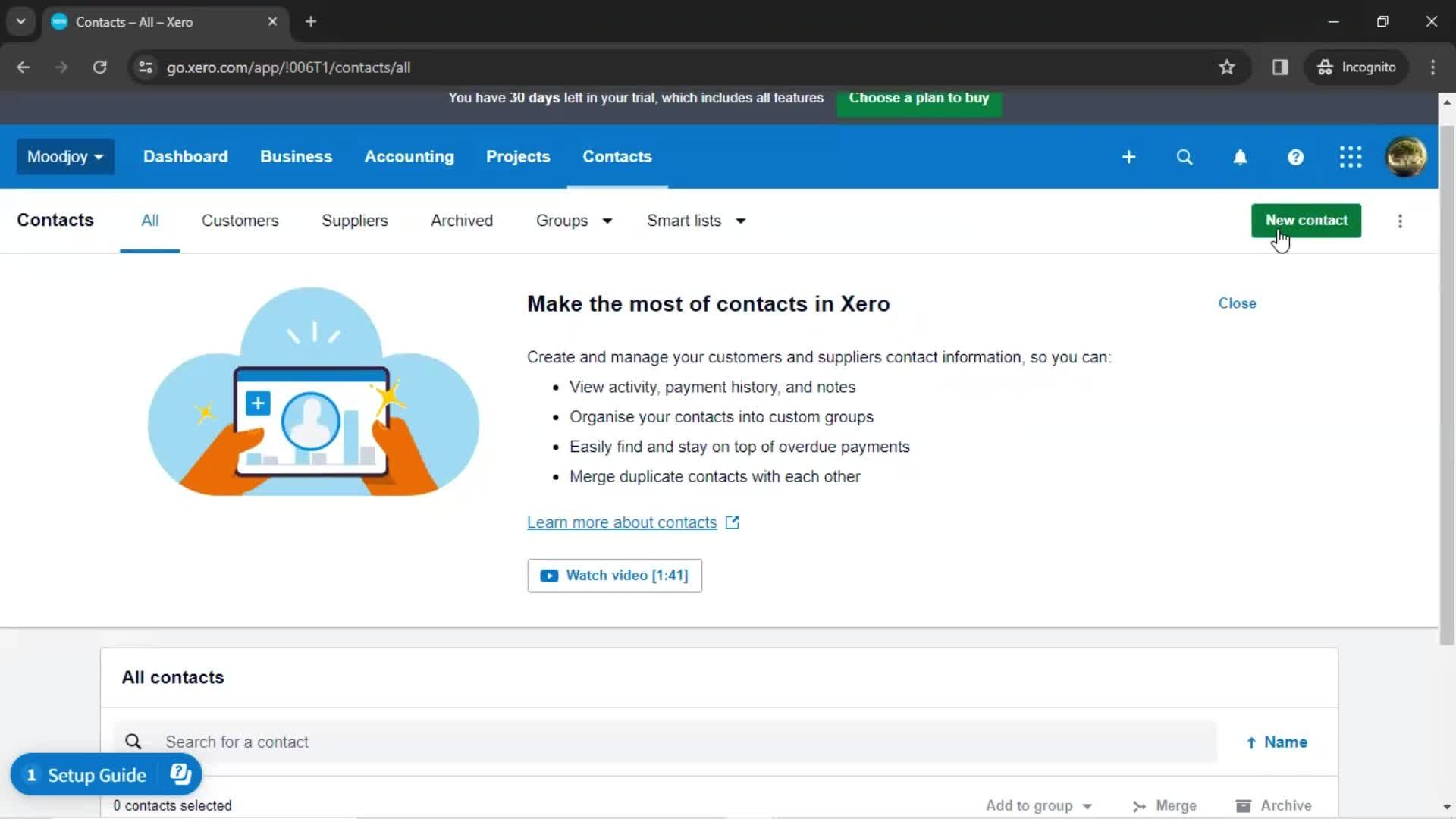Click the address bar URL

288,67
